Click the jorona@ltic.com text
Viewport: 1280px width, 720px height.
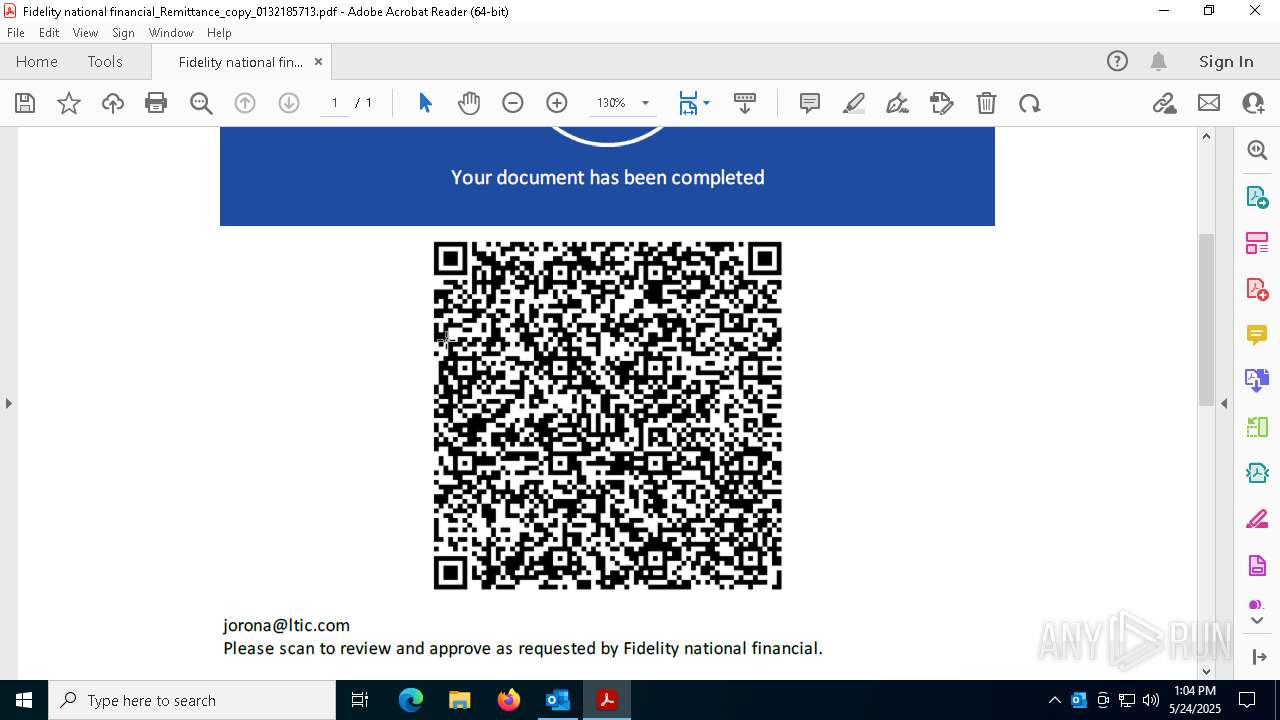(286, 625)
